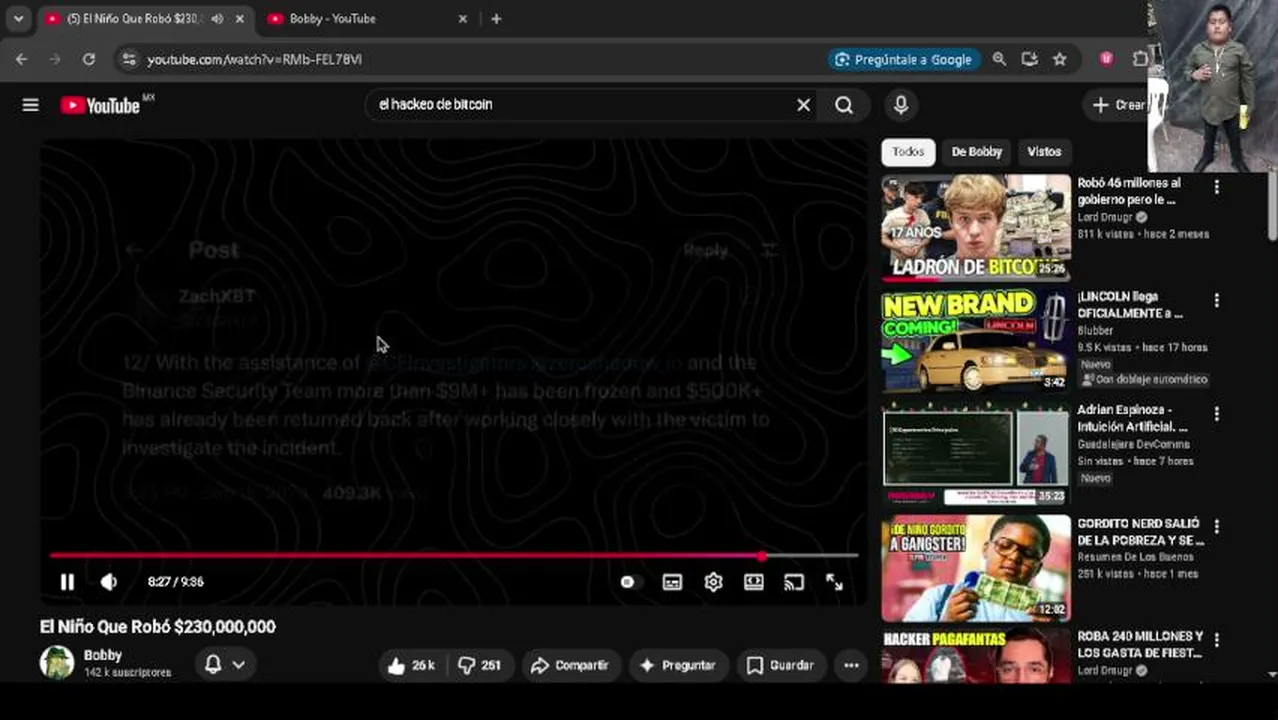Image resolution: width=1278 pixels, height=720 pixels.
Task: Open notification bell dropdown for Bobby
Action: click(x=225, y=664)
